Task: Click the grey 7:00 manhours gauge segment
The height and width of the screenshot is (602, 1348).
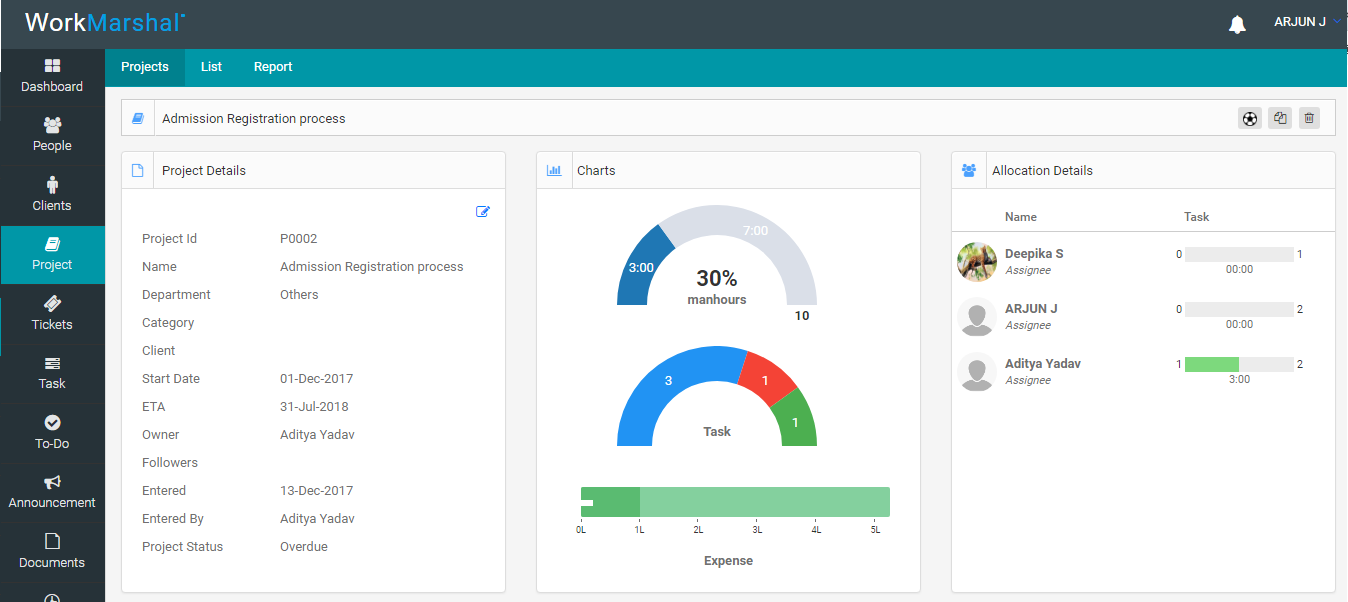Action: coord(756,231)
